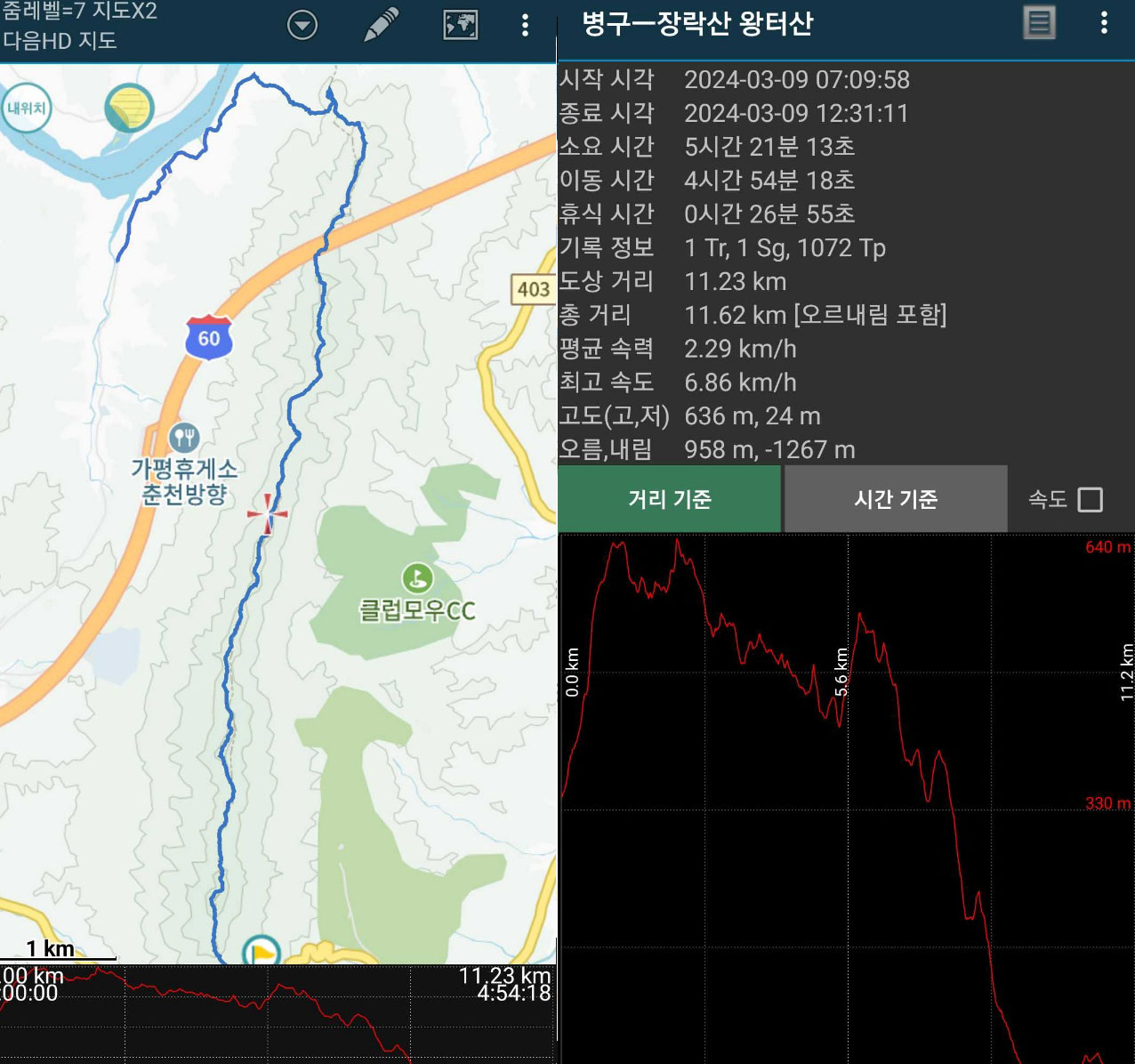Tap map distance value 11.23 km
The width and height of the screenshot is (1135, 1064).
point(736,282)
